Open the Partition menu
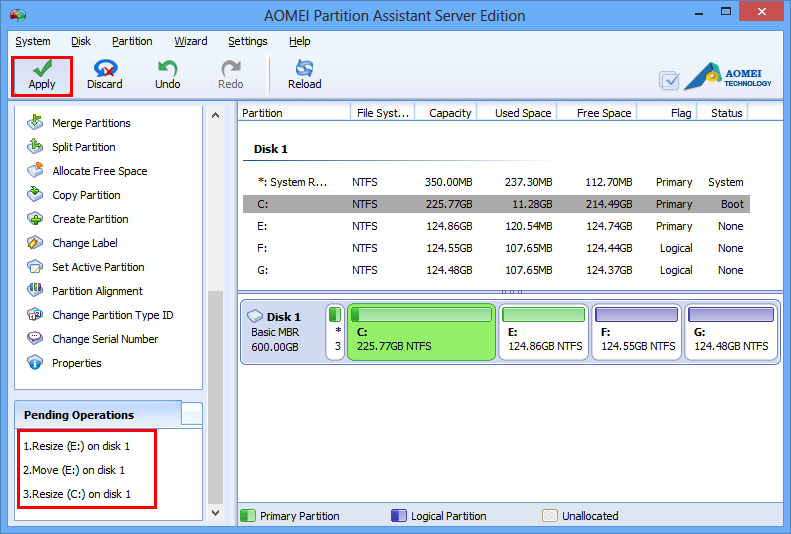The height and width of the screenshot is (534, 791). pyautogui.click(x=132, y=41)
